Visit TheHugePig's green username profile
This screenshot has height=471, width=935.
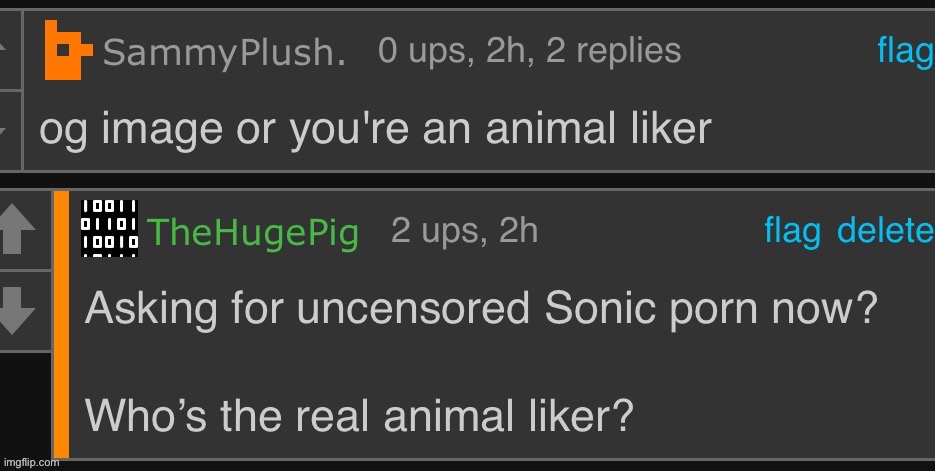253,233
